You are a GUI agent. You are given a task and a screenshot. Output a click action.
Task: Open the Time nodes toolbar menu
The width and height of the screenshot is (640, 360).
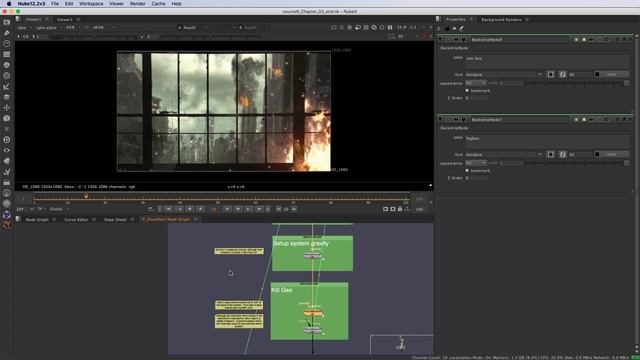click(7, 44)
